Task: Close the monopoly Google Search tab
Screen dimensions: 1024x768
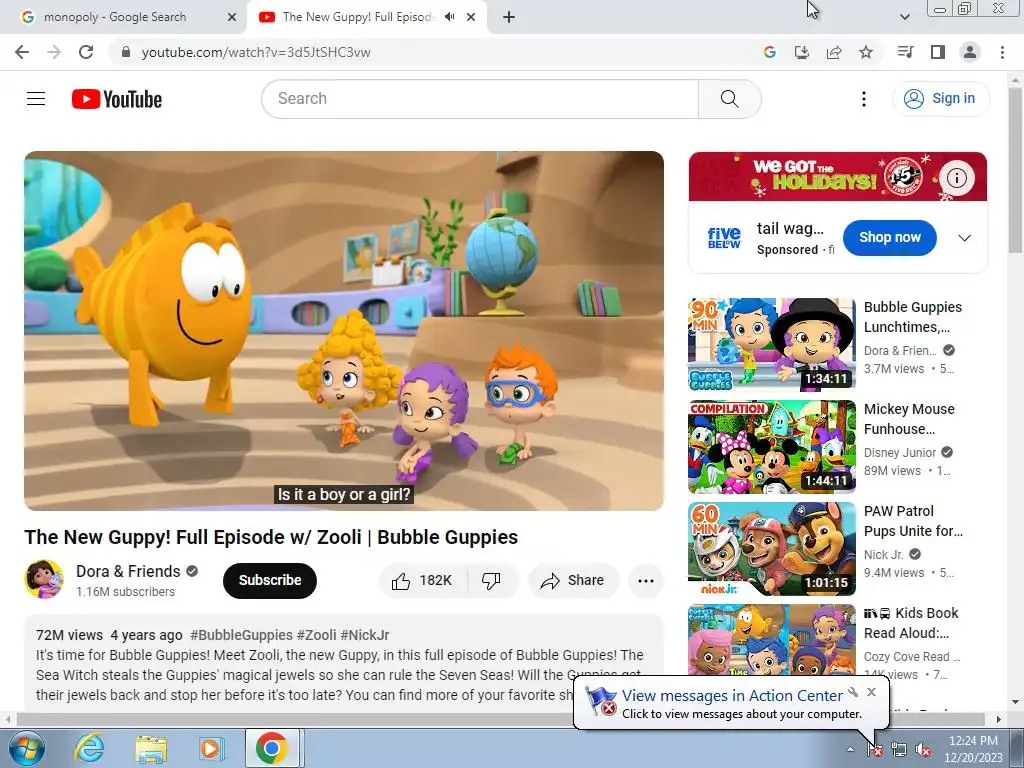Action: [x=231, y=17]
